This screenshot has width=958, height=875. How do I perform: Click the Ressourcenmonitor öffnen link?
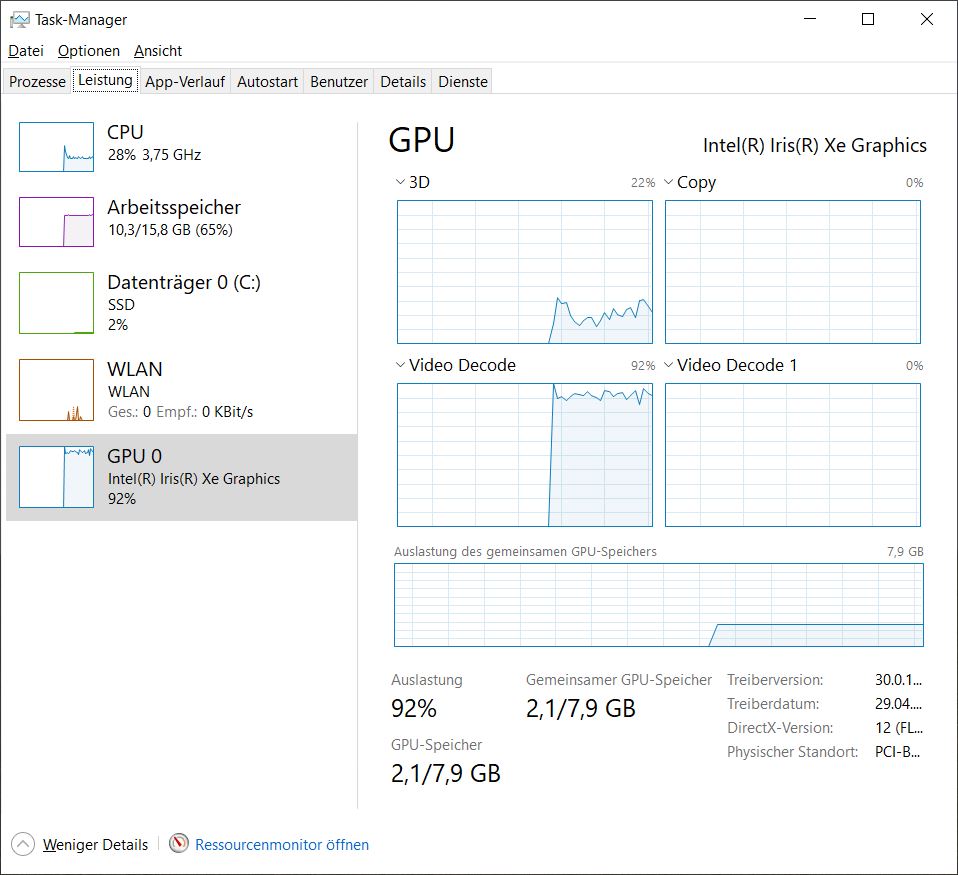click(x=282, y=845)
